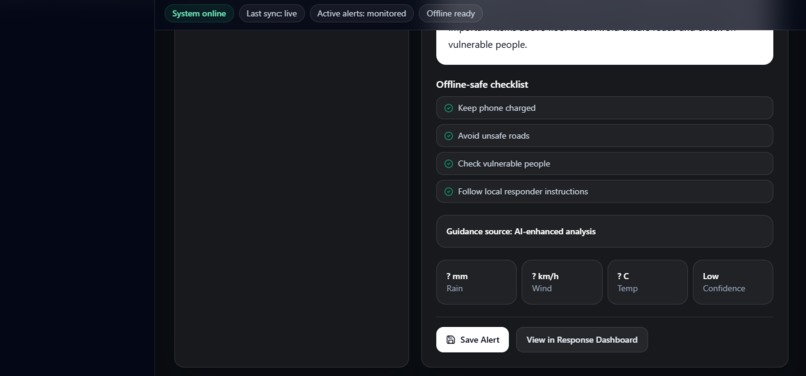The height and width of the screenshot is (376, 806).
Task: Click the check icon beside Check vulnerable people
Action: [449, 164]
